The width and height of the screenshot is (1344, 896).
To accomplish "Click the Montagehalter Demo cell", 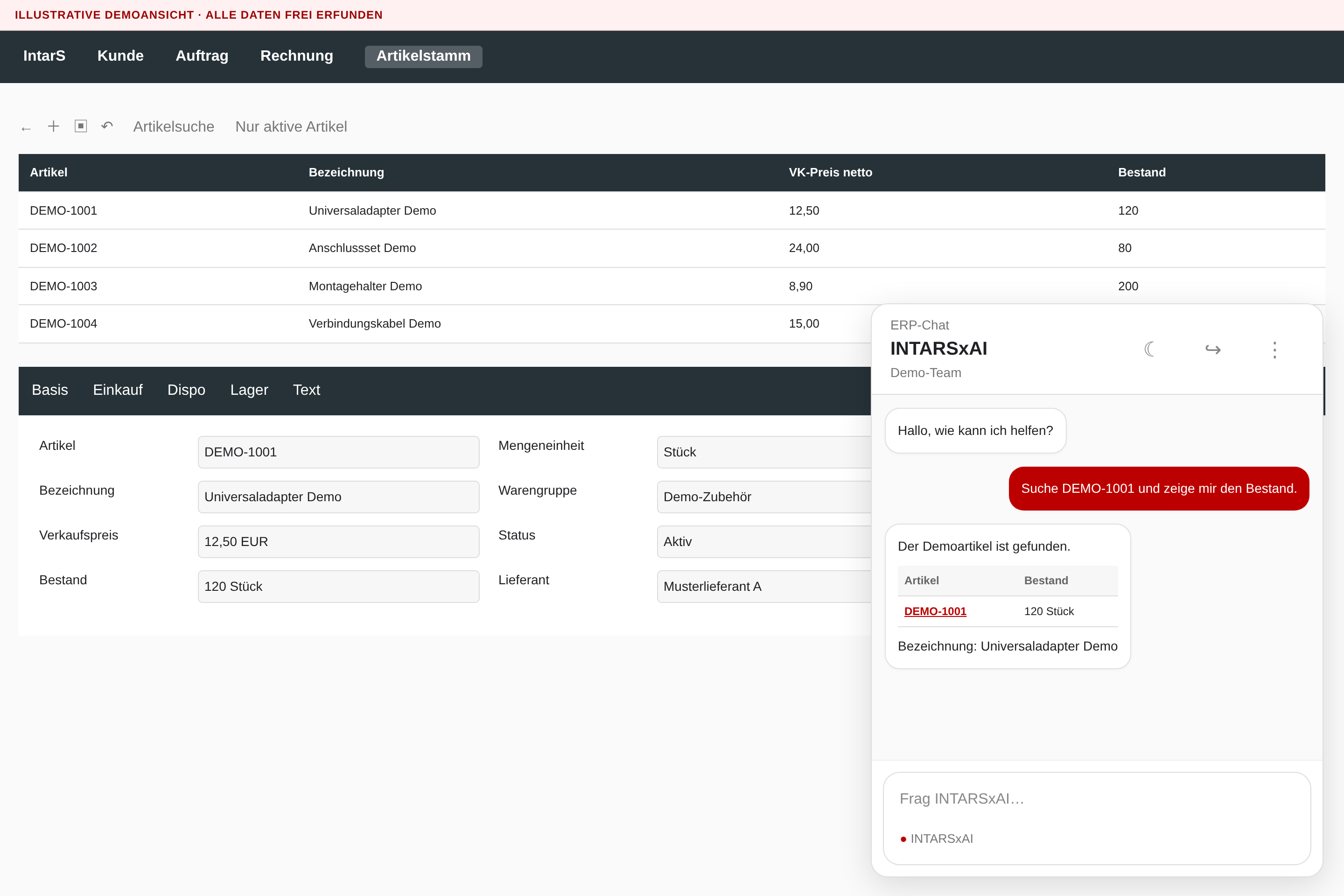I will (365, 286).
